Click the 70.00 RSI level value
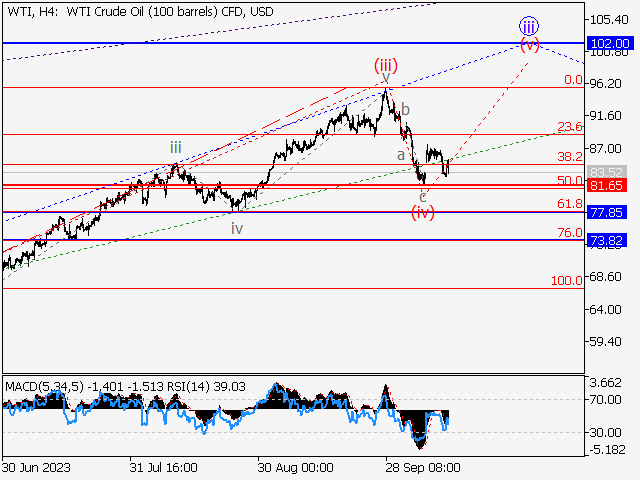 606,400
